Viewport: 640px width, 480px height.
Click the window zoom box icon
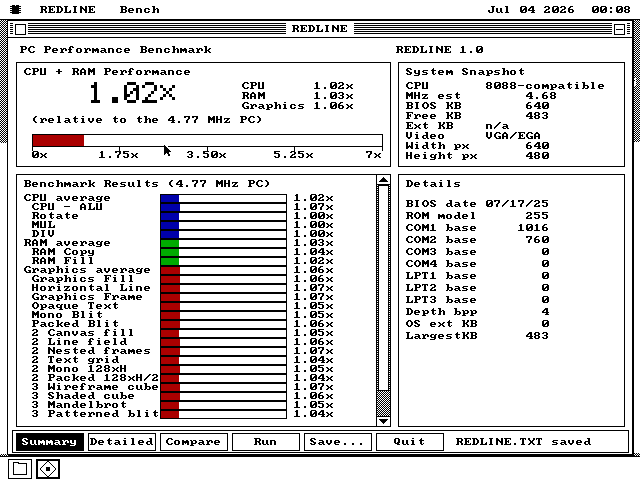[619, 29]
